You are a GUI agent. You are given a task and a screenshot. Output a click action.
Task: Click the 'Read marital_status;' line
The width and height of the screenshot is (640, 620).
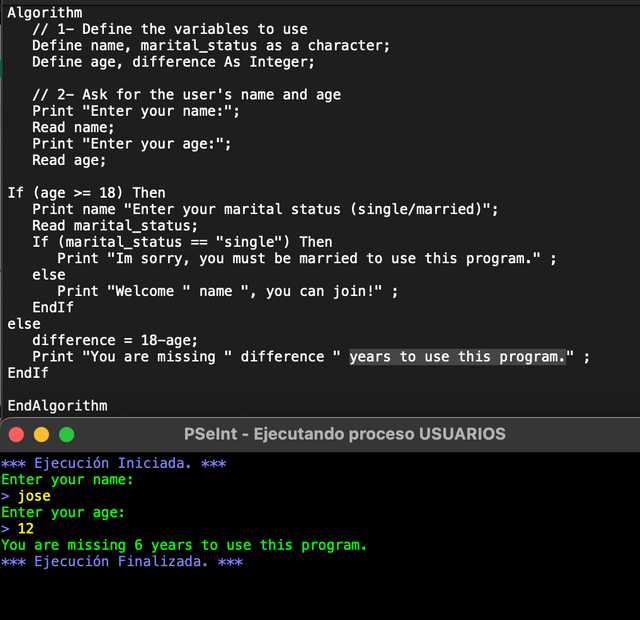(x=115, y=226)
